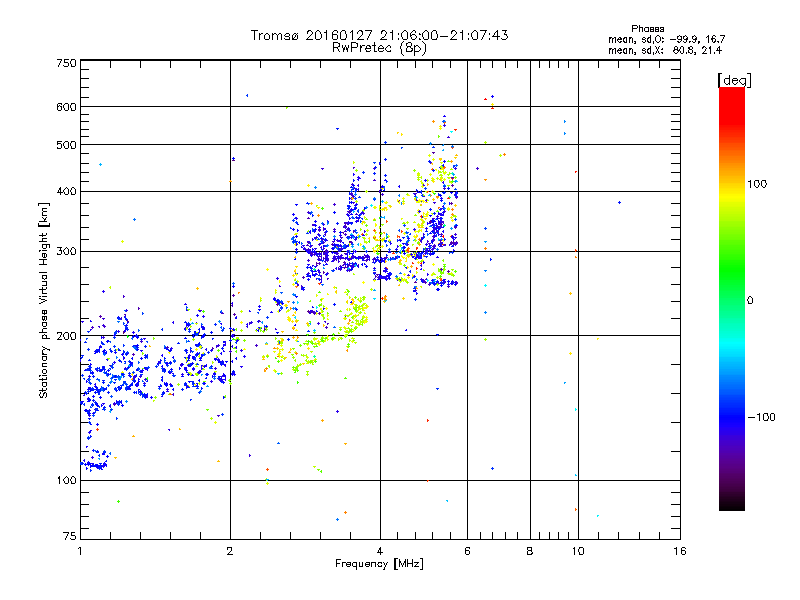The image size is (800, 600).
Task: Click the blue band near colorbar label -100
Action: pos(732,417)
